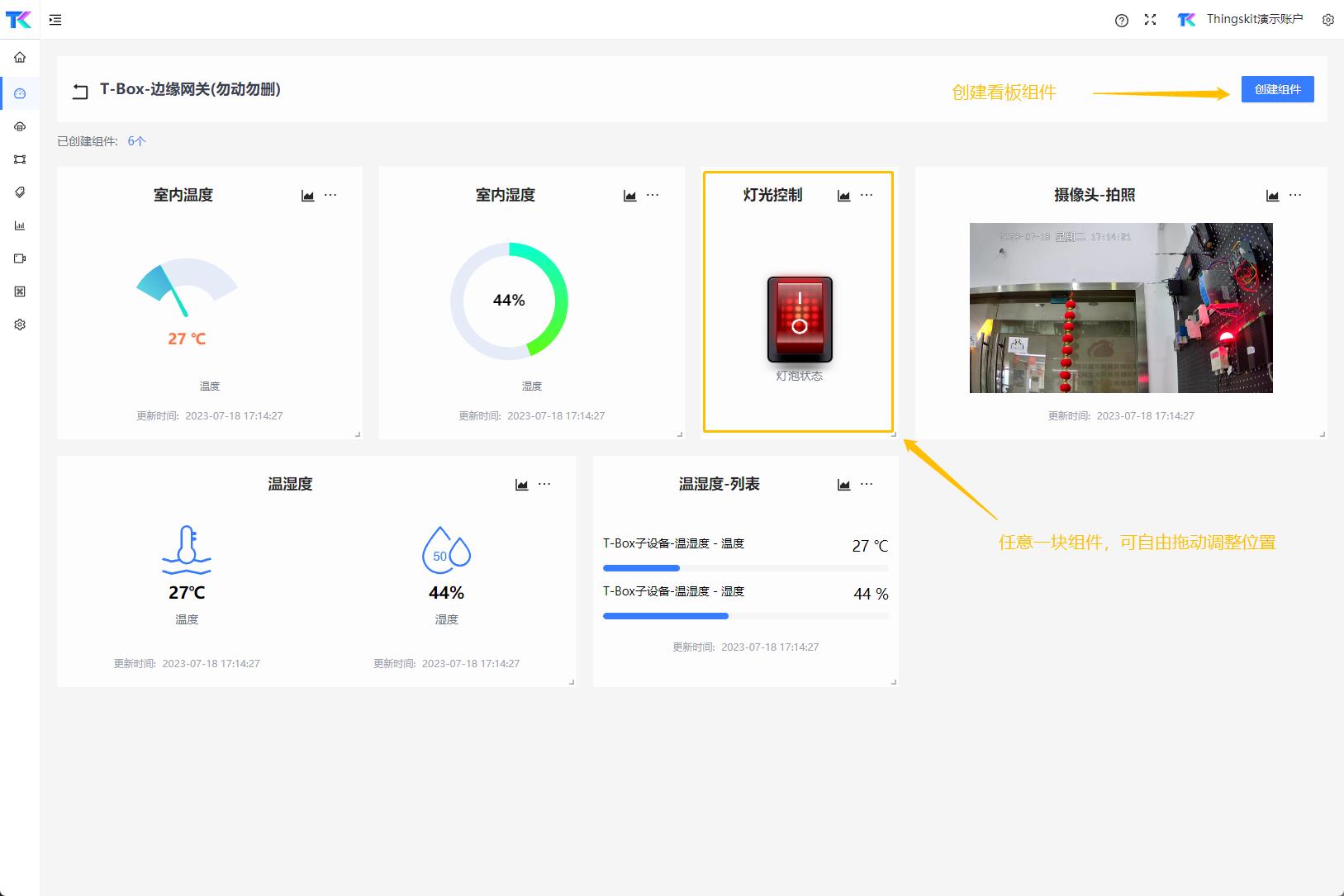Click the T-Box子设备-温湿度 - 湿度 row label
The image size is (1344, 896).
click(673, 591)
